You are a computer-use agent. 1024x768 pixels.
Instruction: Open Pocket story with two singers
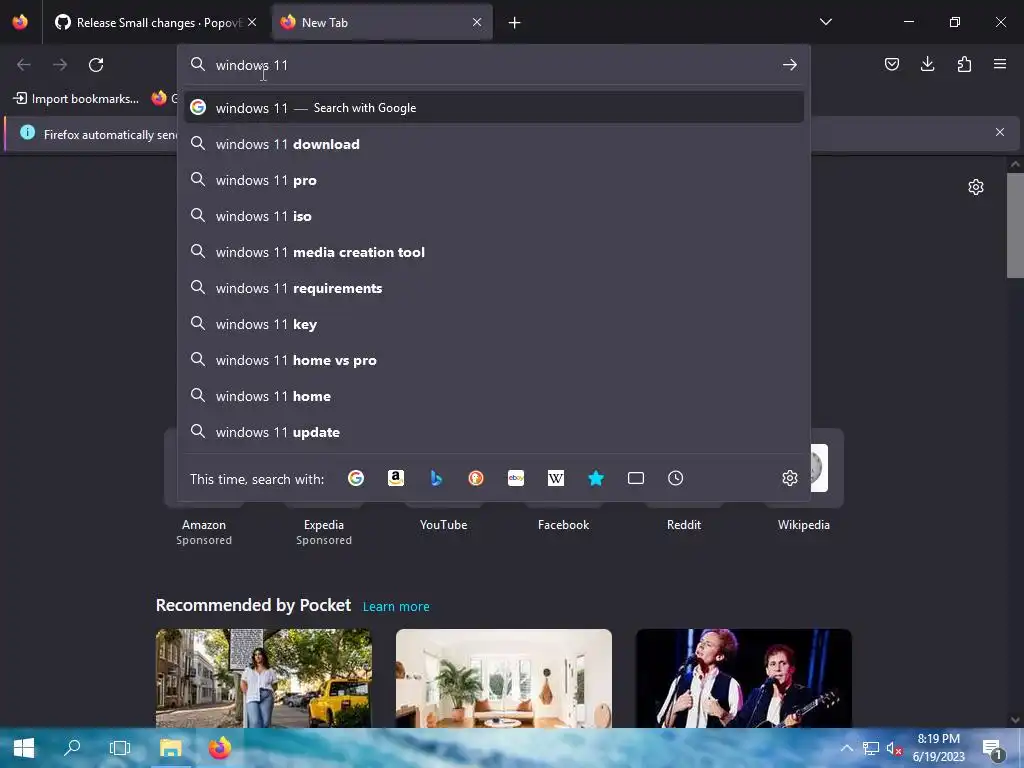coord(744,678)
